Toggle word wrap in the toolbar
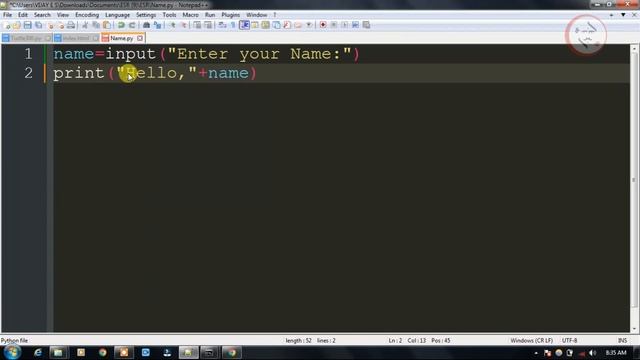 click(222, 25)
